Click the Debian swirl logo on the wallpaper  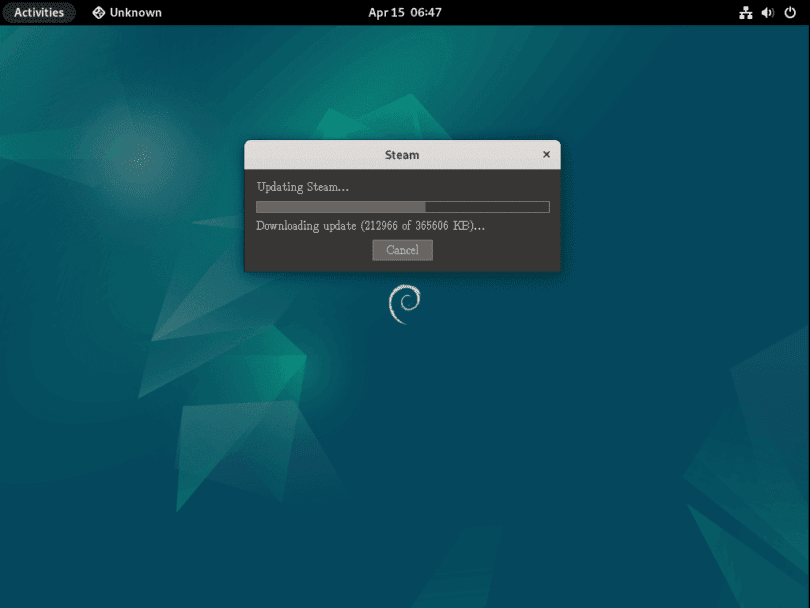point(404,302)
